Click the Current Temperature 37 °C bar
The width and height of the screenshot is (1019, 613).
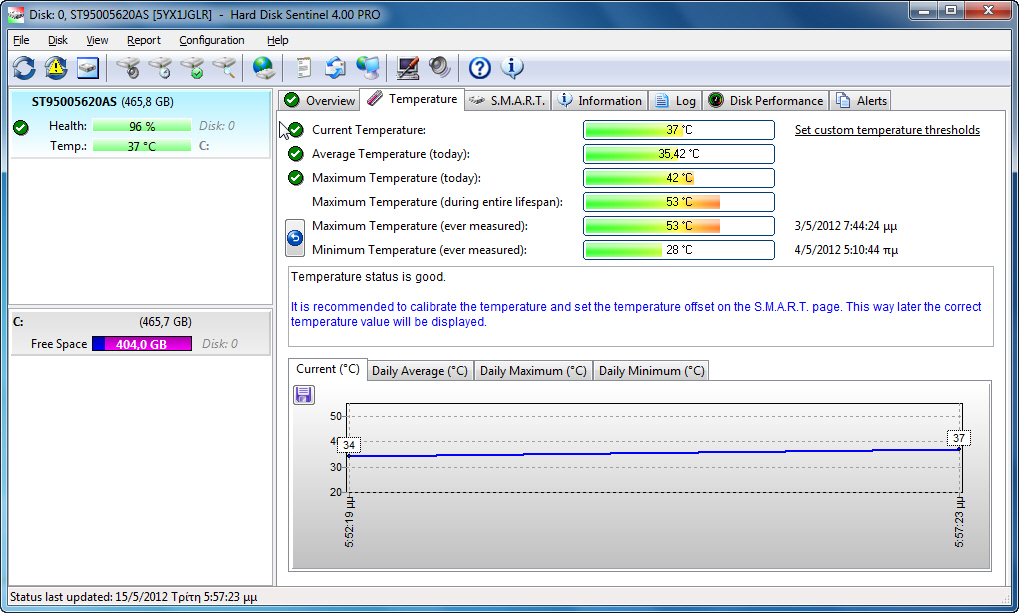pyautogui.click(x=679, y=130)
